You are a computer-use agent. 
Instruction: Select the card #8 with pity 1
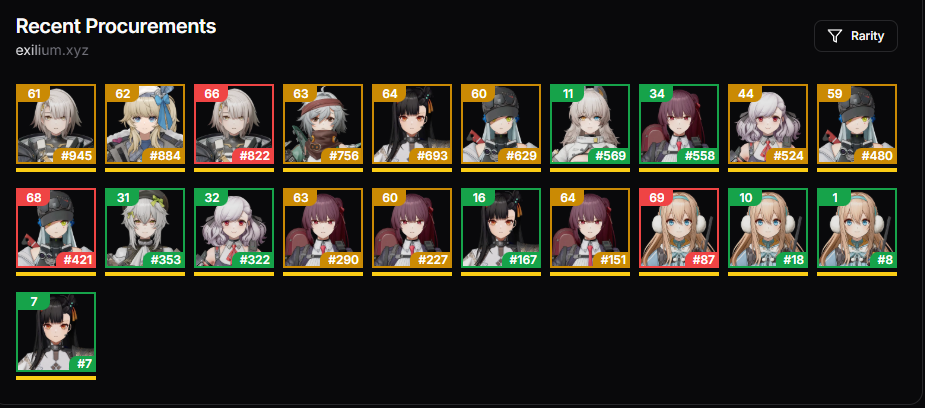click(857, 228)
